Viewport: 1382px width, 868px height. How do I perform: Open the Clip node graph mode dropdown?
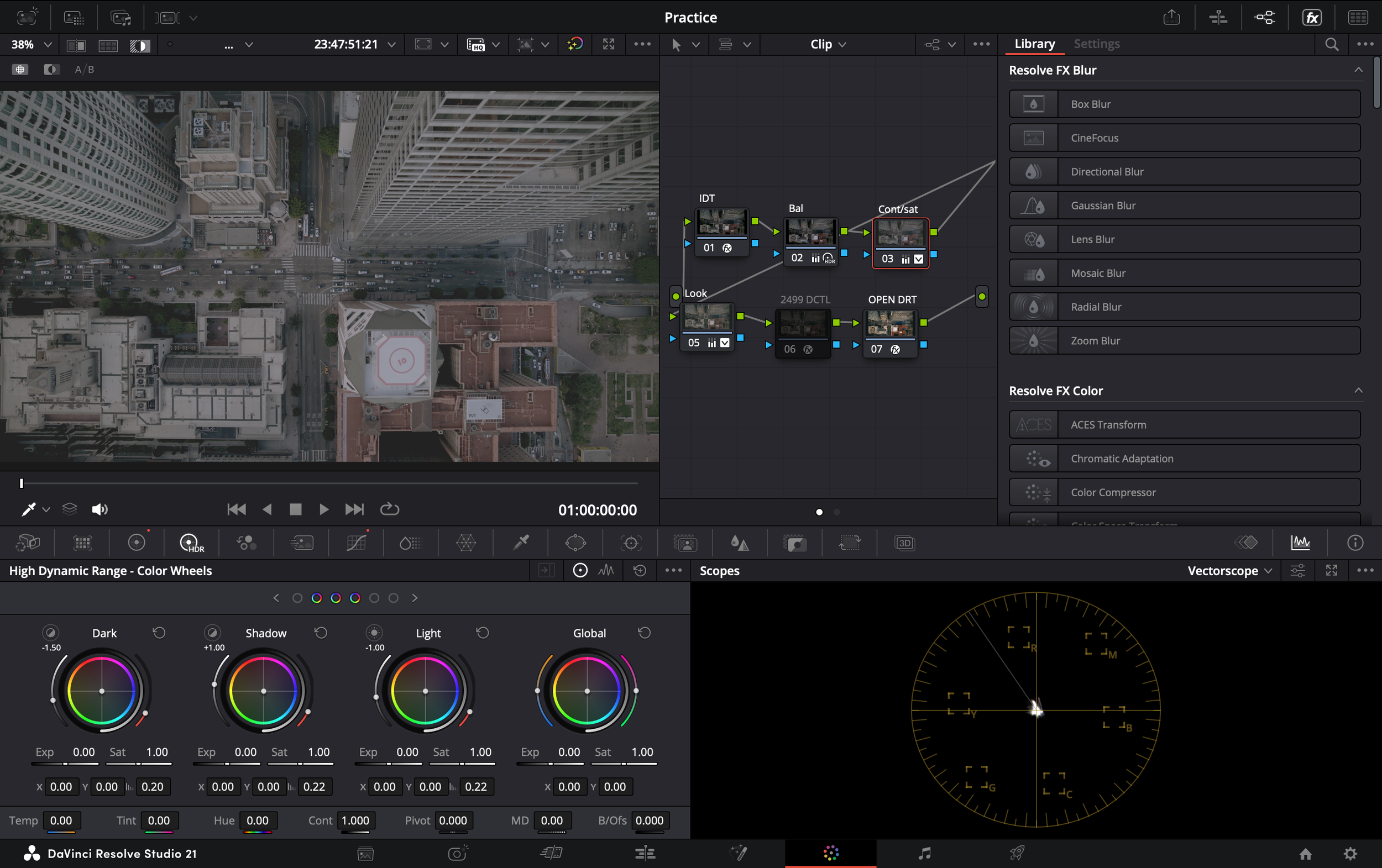point(828,44)
